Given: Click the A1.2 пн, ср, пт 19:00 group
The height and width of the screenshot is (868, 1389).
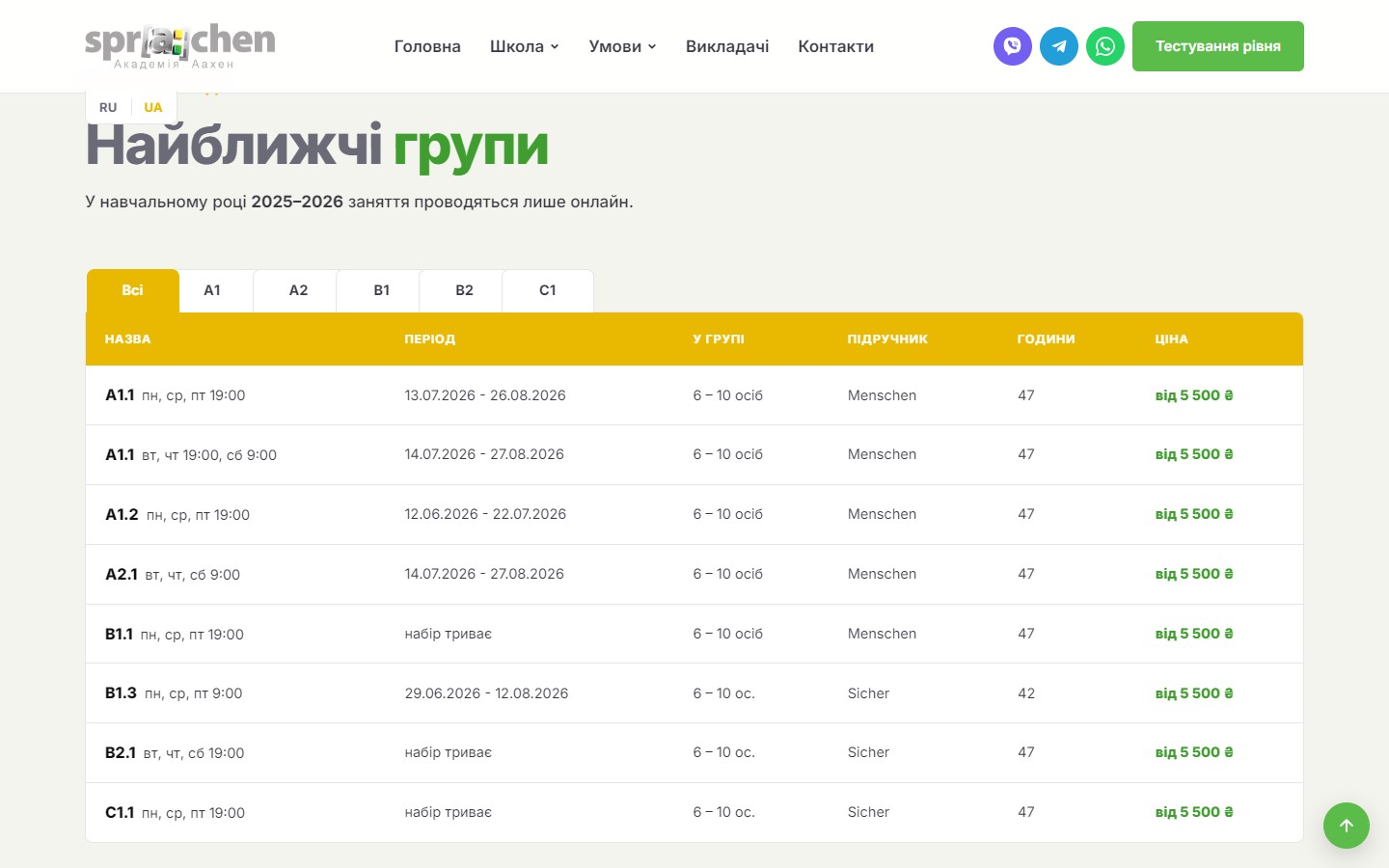Looking at the screenshot, I should (177, 515).
